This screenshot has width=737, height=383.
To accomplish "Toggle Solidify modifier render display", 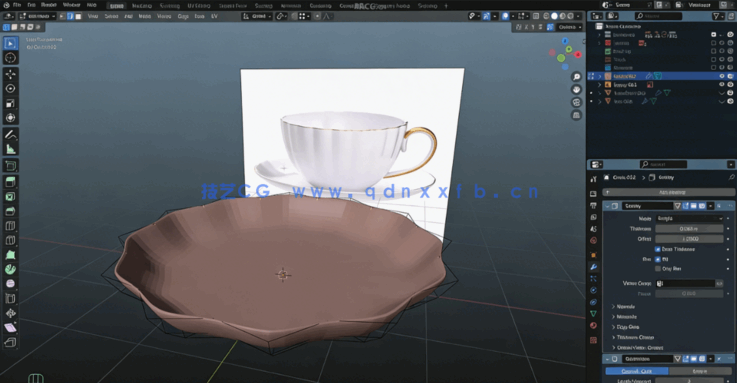I will click(702, 206).
